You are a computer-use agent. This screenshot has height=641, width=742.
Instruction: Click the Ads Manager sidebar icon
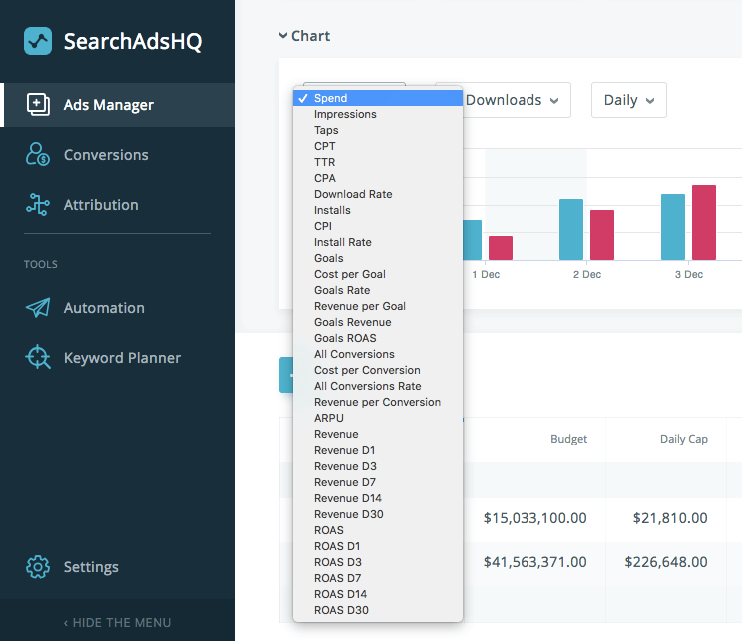pyautogui.click(x=38, y=105)
